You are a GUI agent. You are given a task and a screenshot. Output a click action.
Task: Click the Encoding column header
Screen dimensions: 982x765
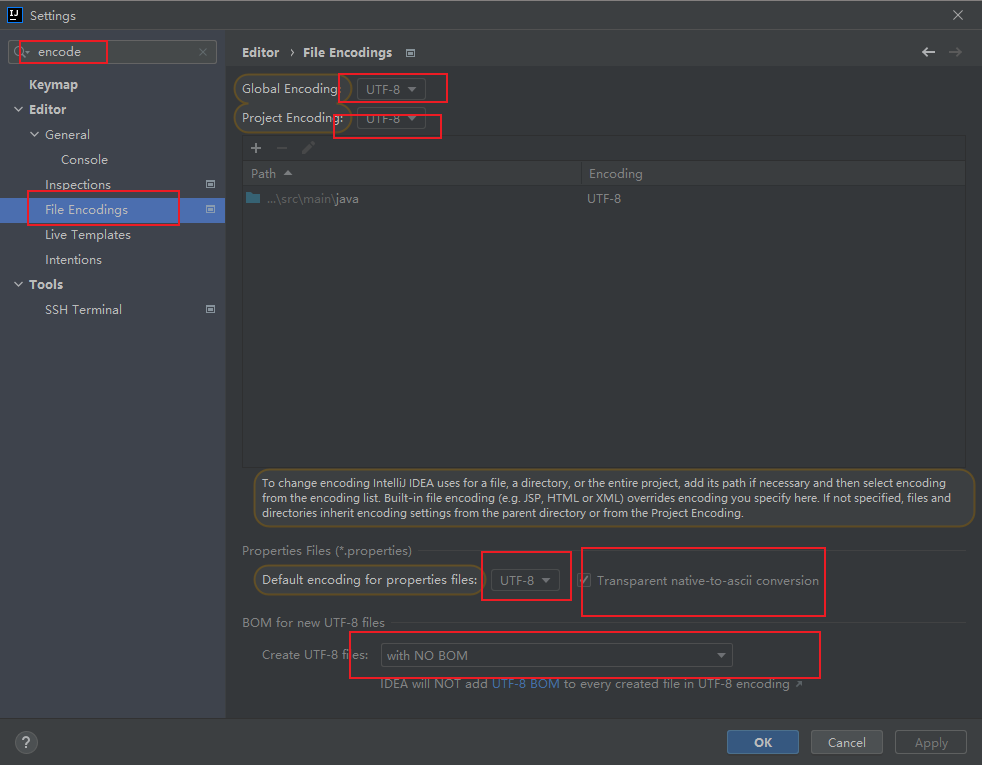[x=773, y=173]
